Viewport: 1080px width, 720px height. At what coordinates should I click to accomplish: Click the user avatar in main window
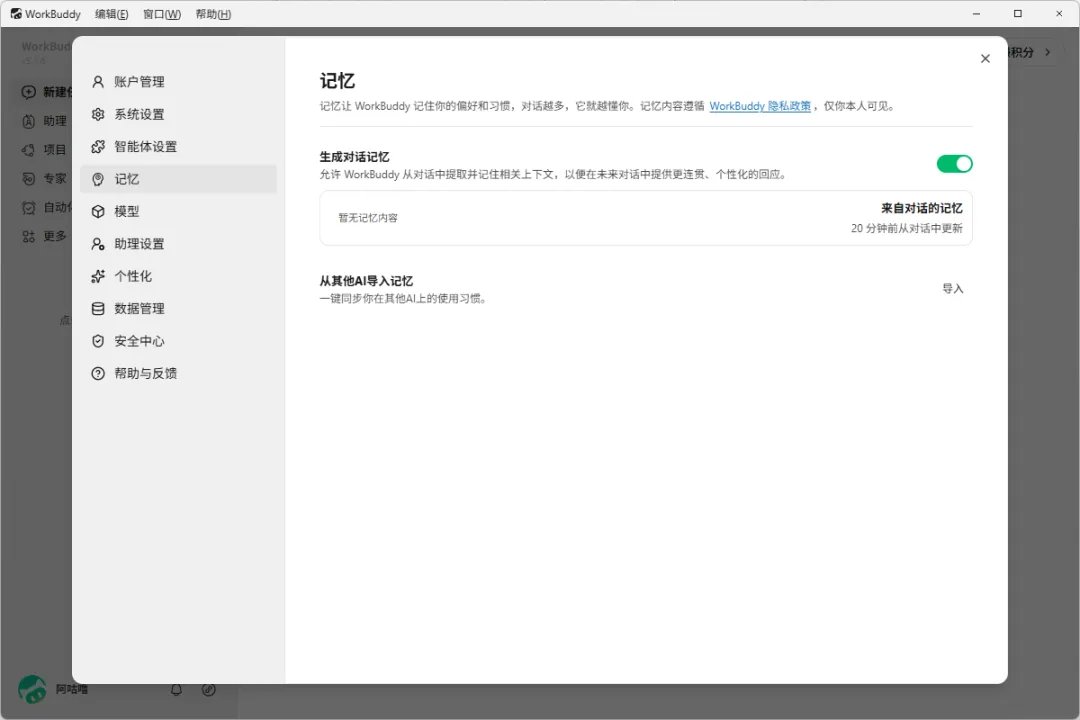pyautogui.click(x=32, y=689)
